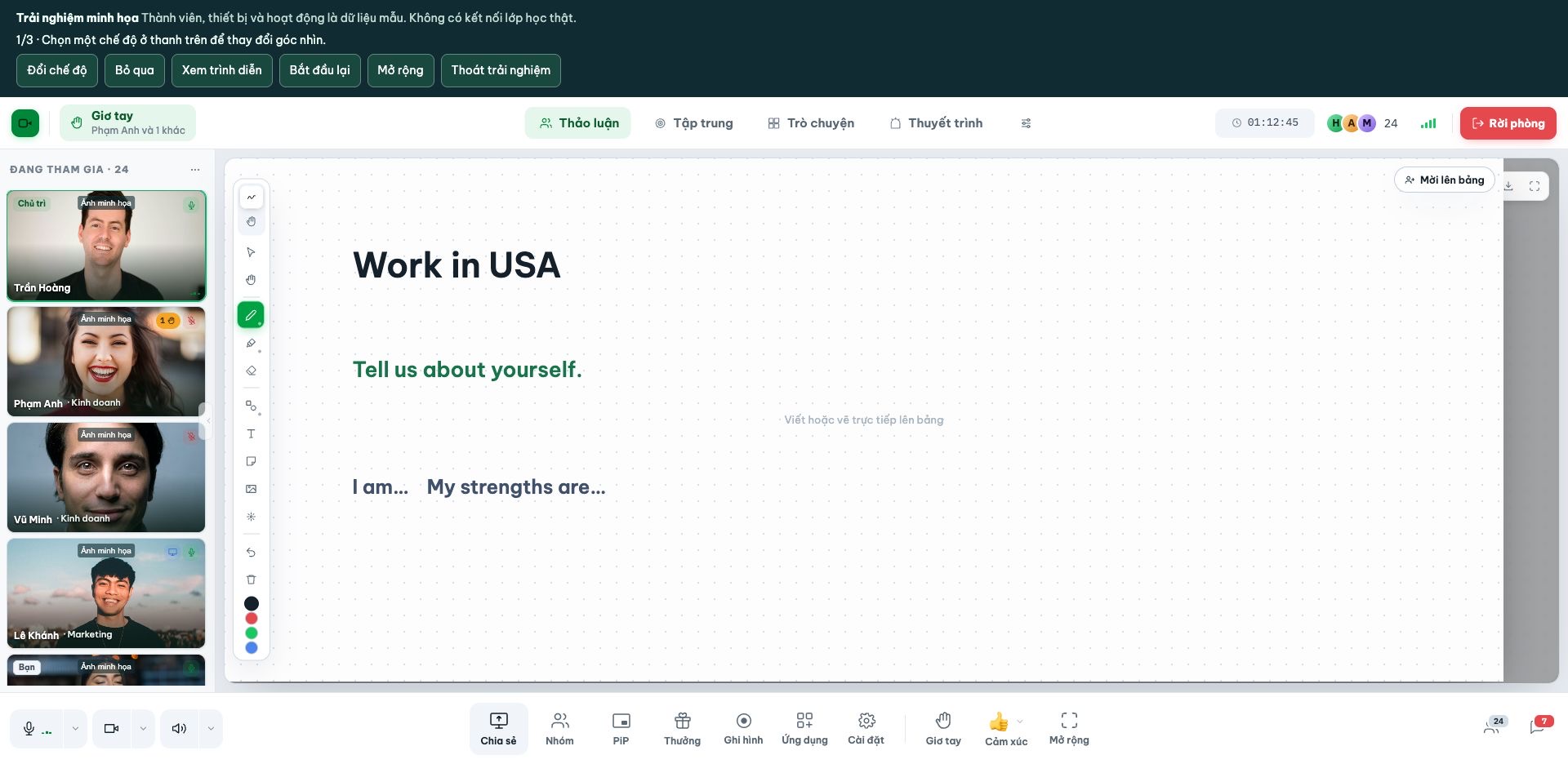Image resolution: width=1568 pixels, height=764 pixels.
Task: Toggle the camera button on bottom bar
Action: (x=112, y=729)
